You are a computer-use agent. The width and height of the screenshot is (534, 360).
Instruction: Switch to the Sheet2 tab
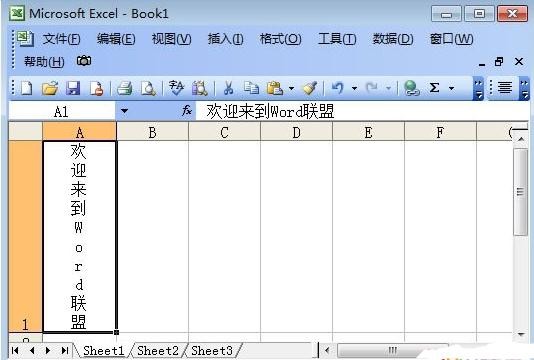(158, 350)
